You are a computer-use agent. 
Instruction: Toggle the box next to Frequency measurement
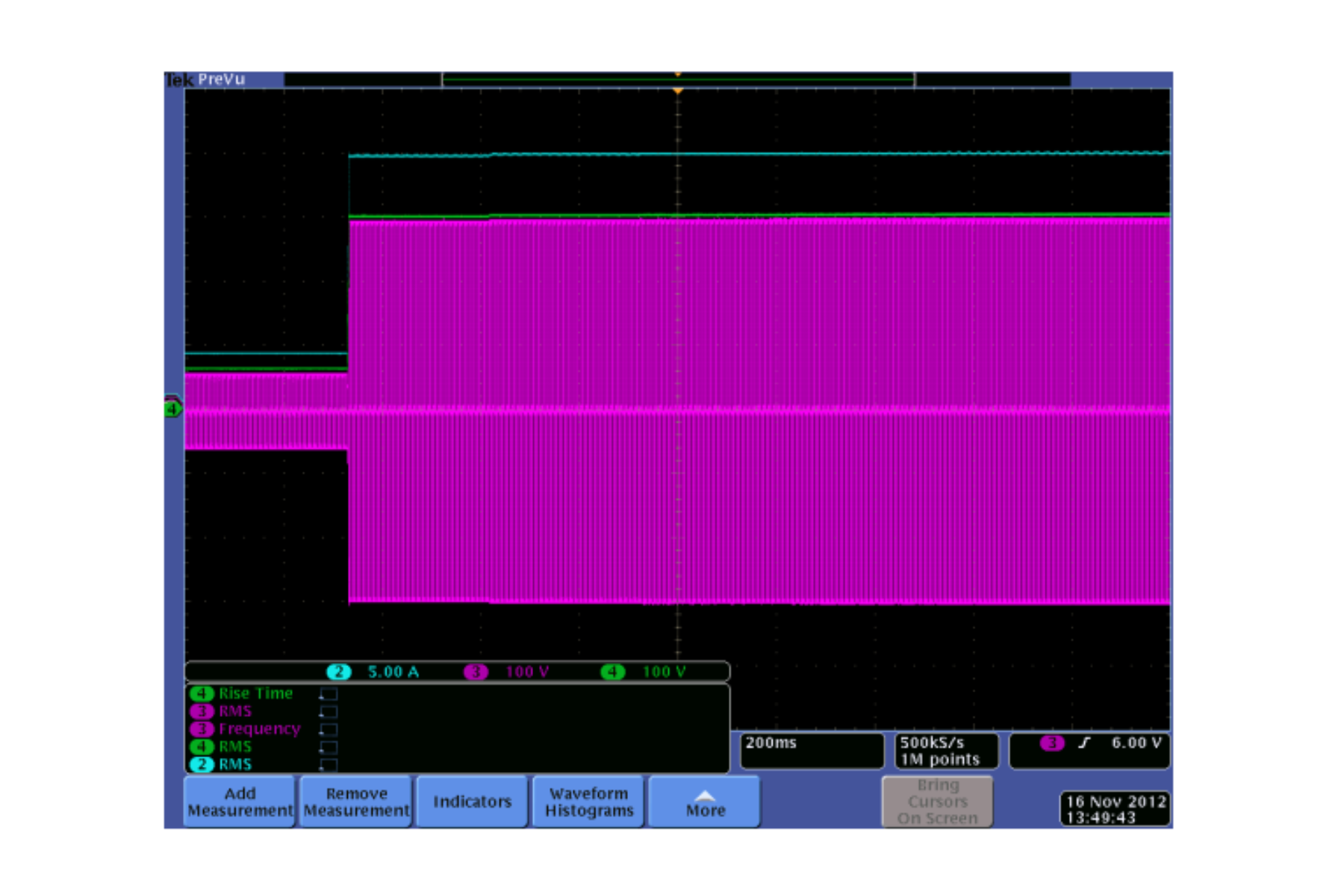pyautogui.click(x=329, y=729)
